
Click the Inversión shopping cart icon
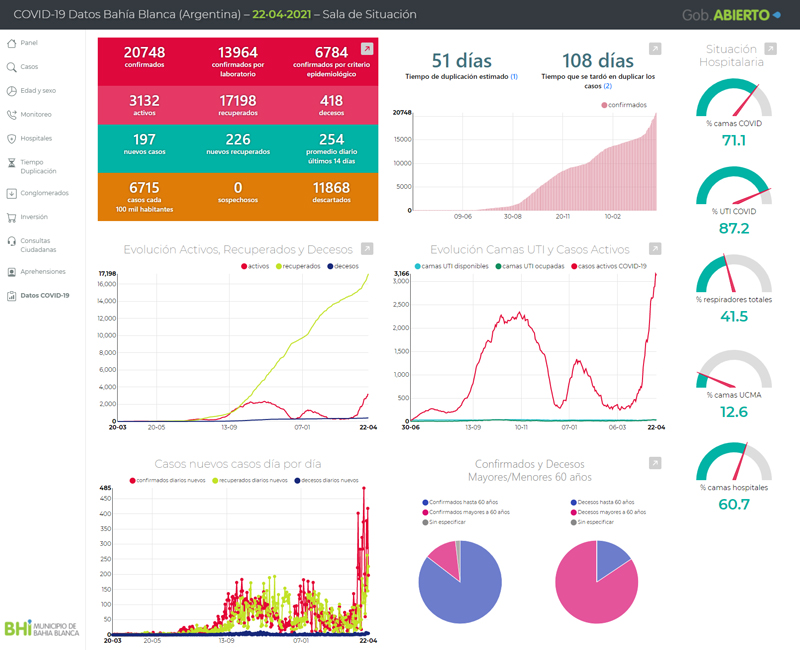pos(11,217)
